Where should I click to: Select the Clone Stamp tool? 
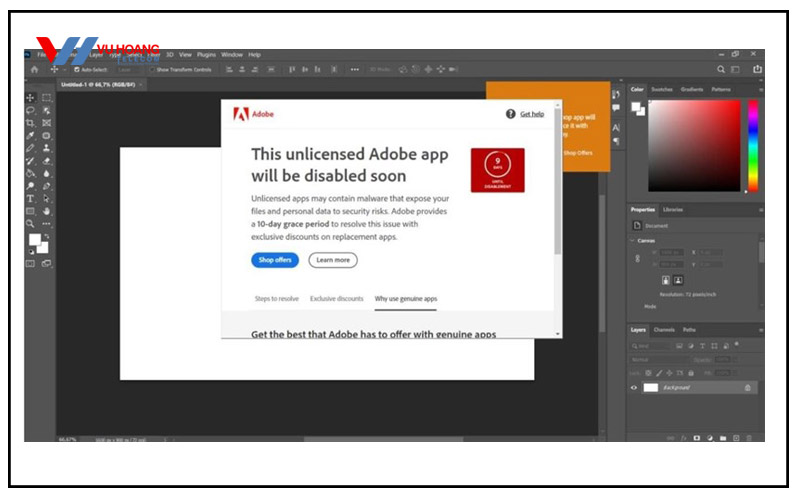click(46, 148)
